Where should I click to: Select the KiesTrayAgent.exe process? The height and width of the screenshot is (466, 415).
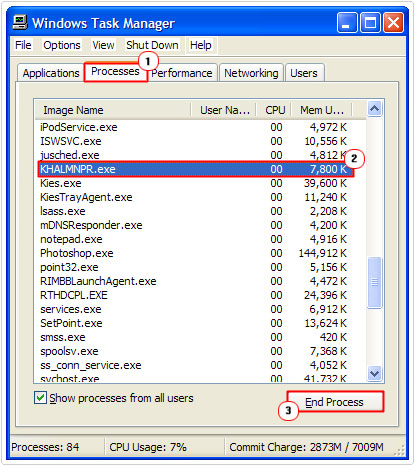[193, 197]
